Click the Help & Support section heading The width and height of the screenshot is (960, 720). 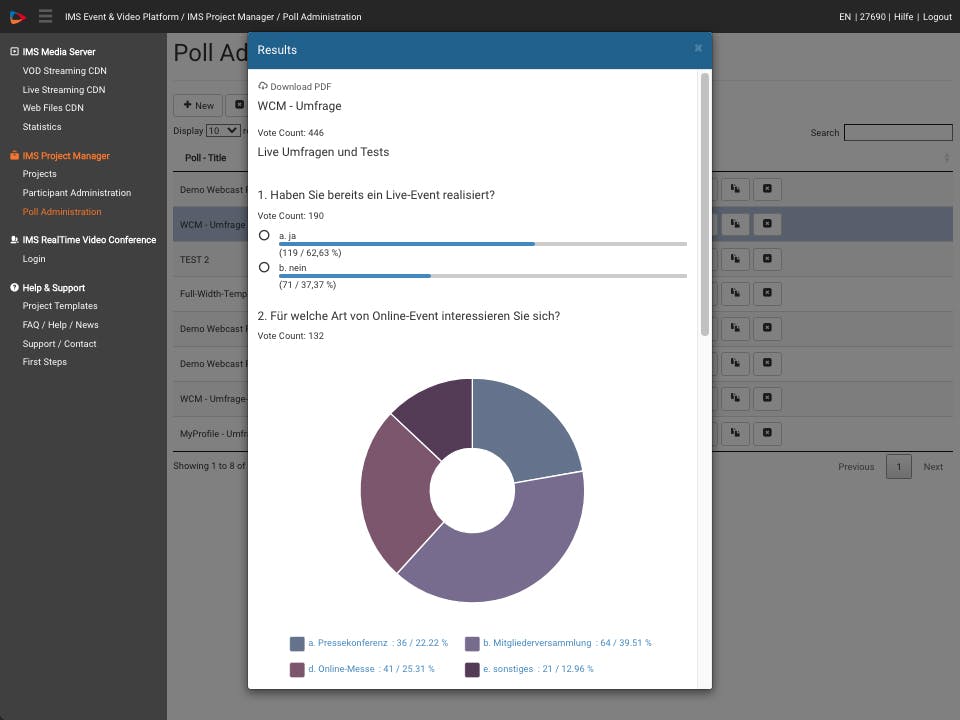click(x=54, y=288)
